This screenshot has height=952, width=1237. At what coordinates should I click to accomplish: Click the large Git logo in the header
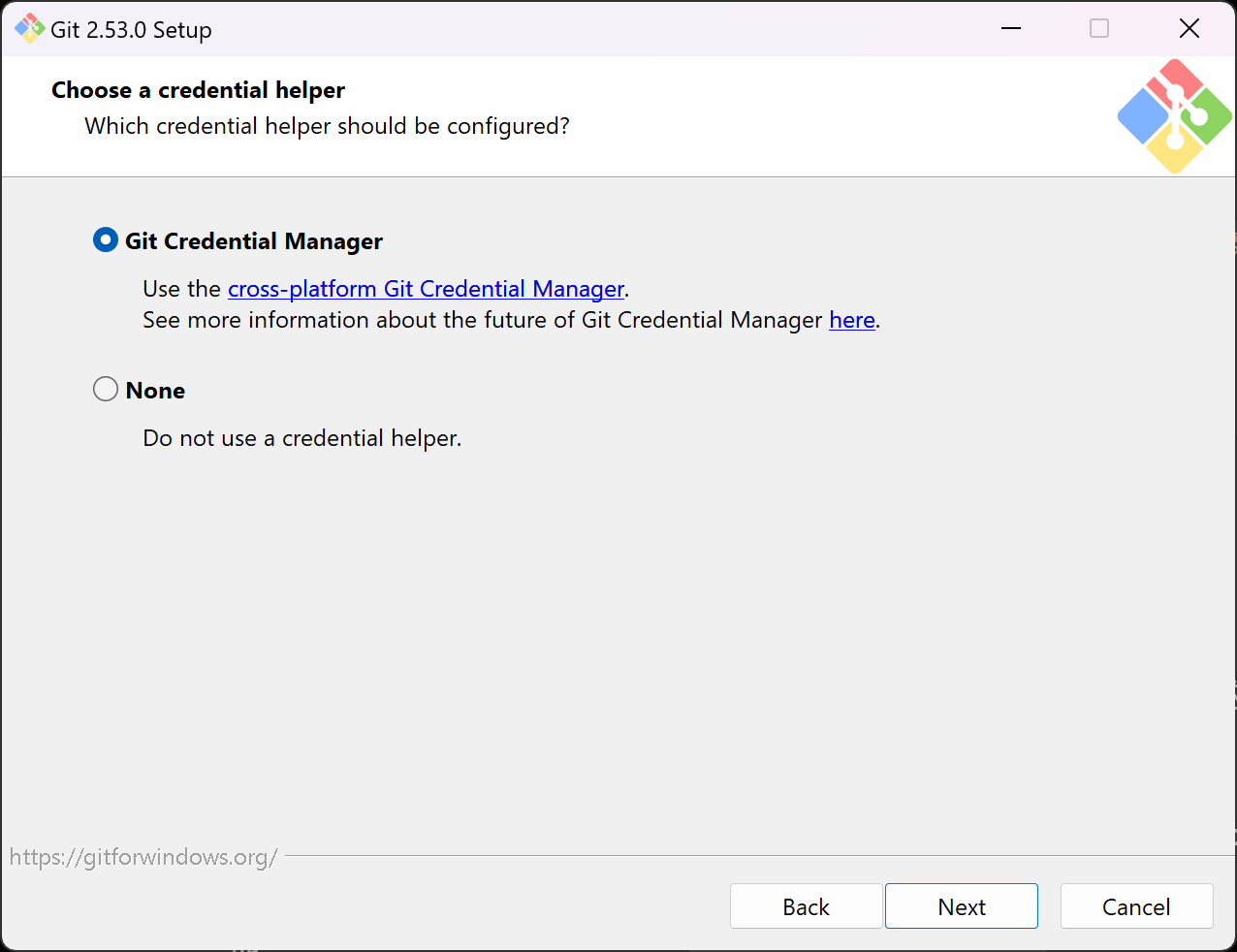[x=1174, y=116]
